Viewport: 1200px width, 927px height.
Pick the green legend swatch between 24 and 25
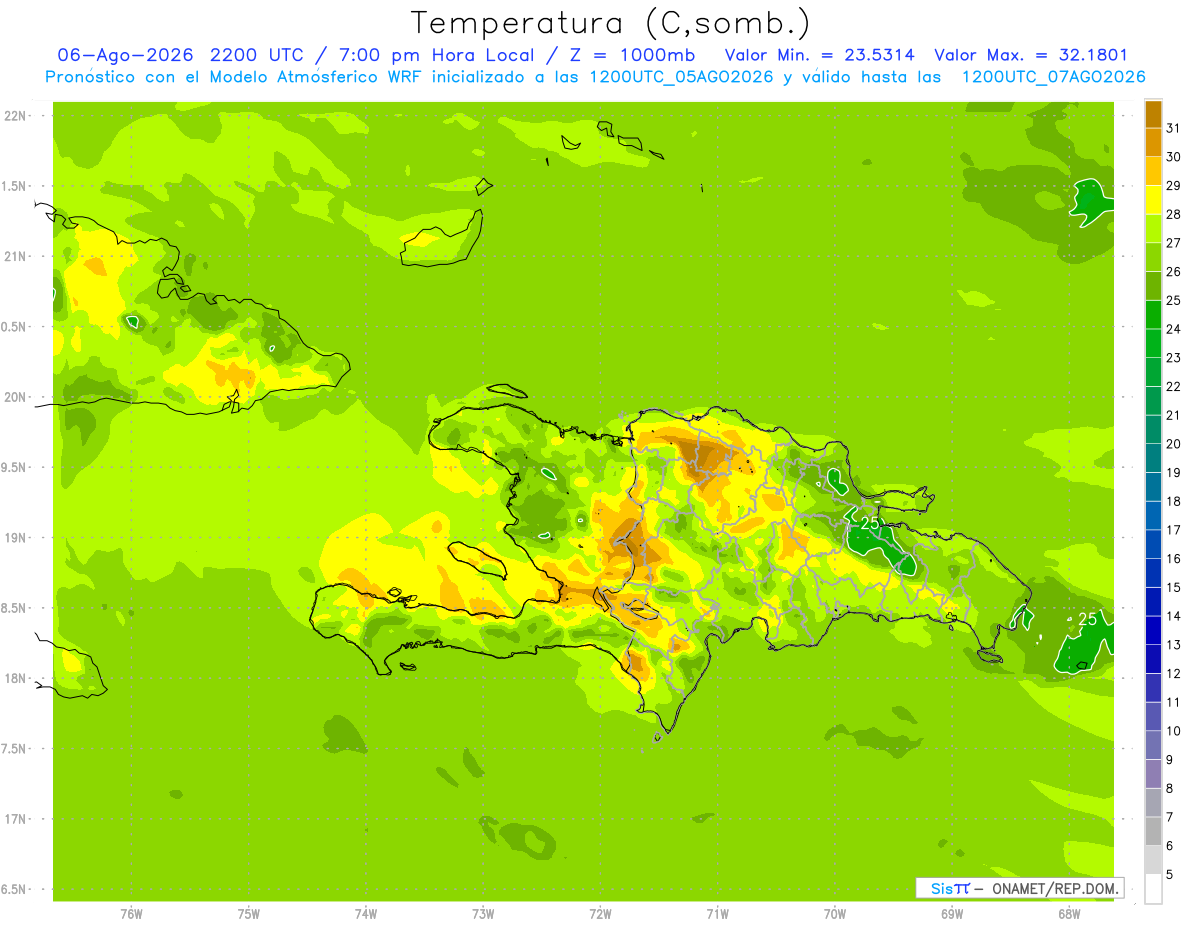pyautogui.click(x=1153, y=314)
